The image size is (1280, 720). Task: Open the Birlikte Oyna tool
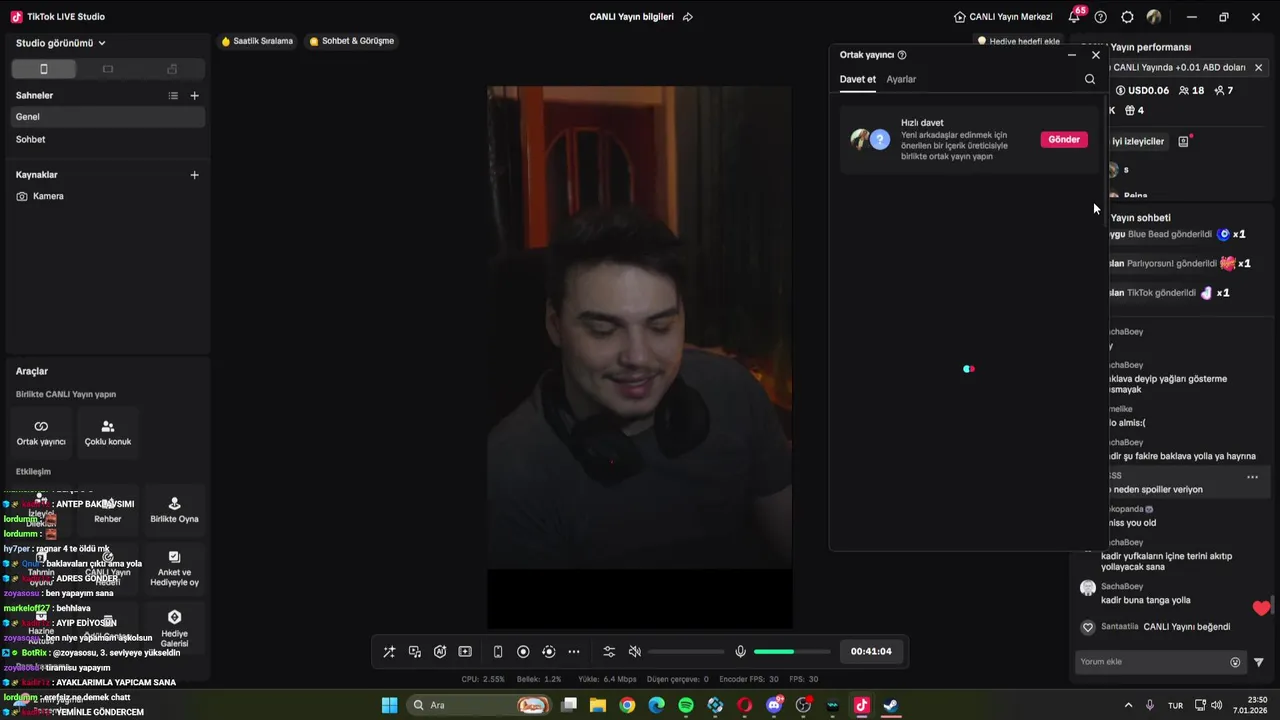point(174,510)
